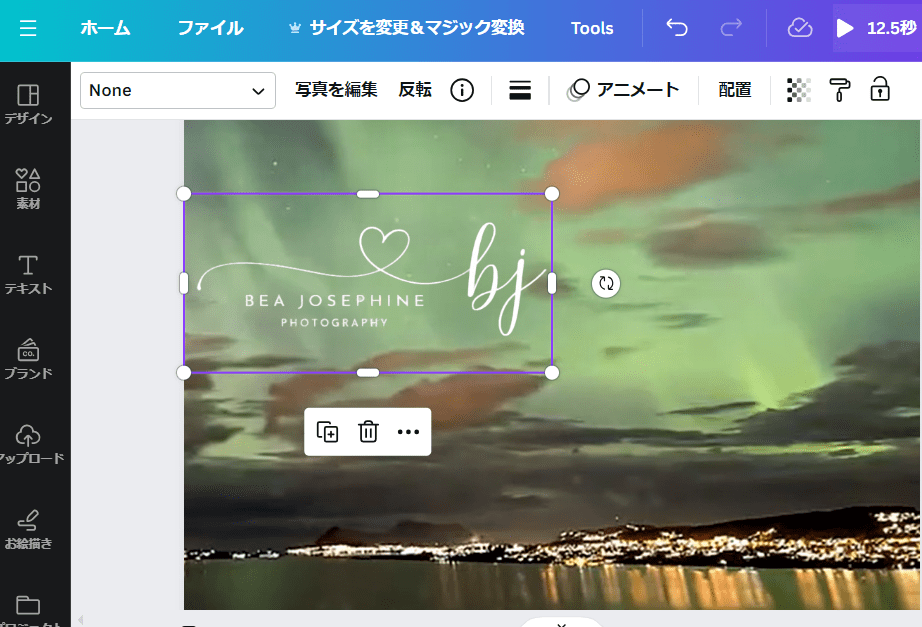Open the None style dropdown
922x627 pixels.
click(x=178, y=91)
